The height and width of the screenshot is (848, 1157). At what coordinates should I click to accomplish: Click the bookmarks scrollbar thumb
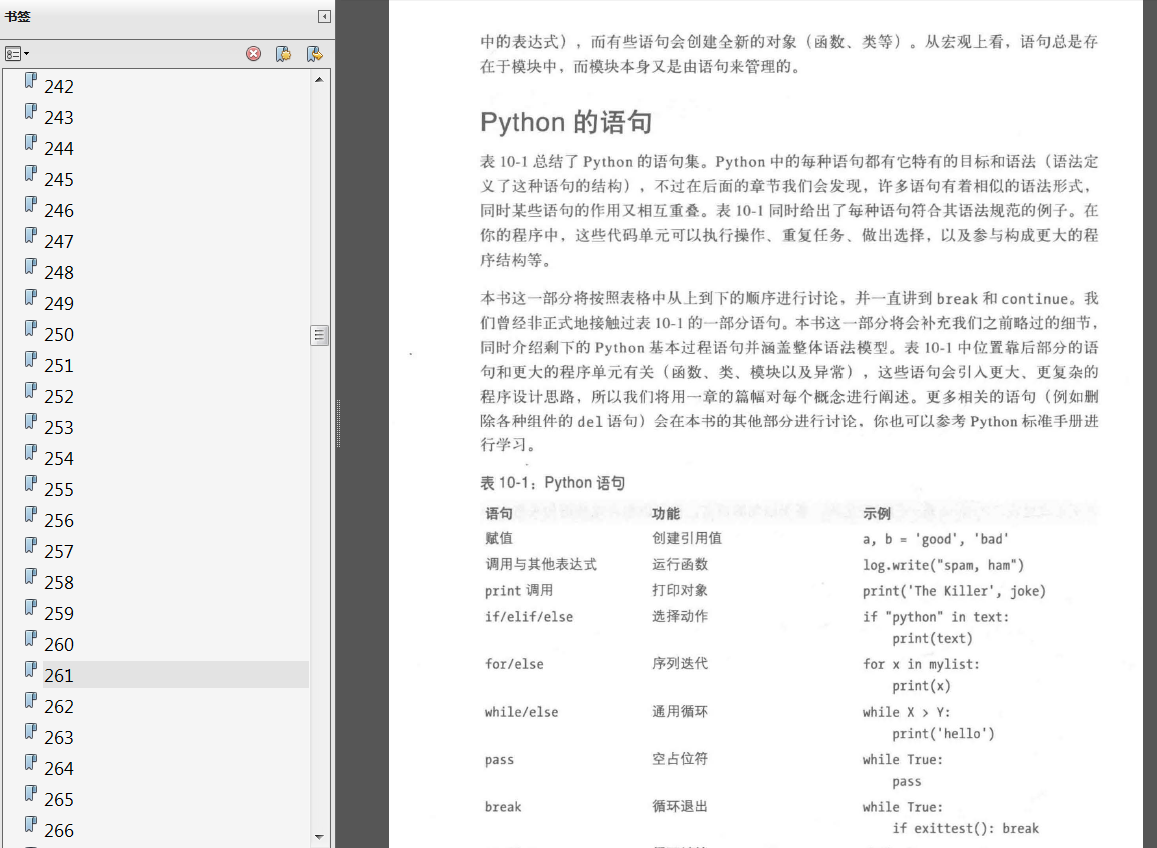point(319,335)
